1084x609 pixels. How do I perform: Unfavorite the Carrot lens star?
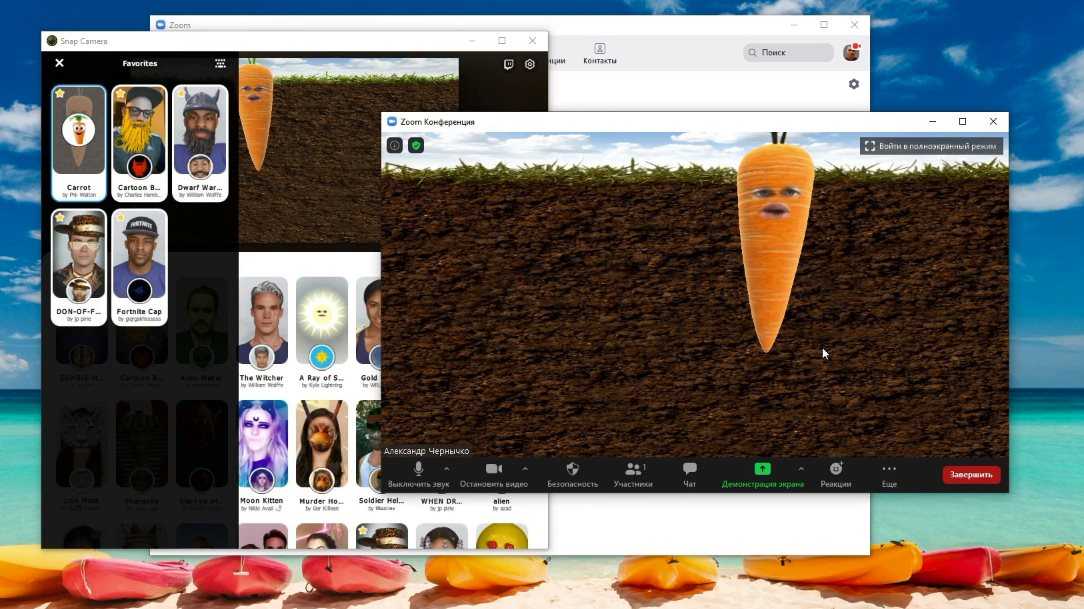[60, 94]
